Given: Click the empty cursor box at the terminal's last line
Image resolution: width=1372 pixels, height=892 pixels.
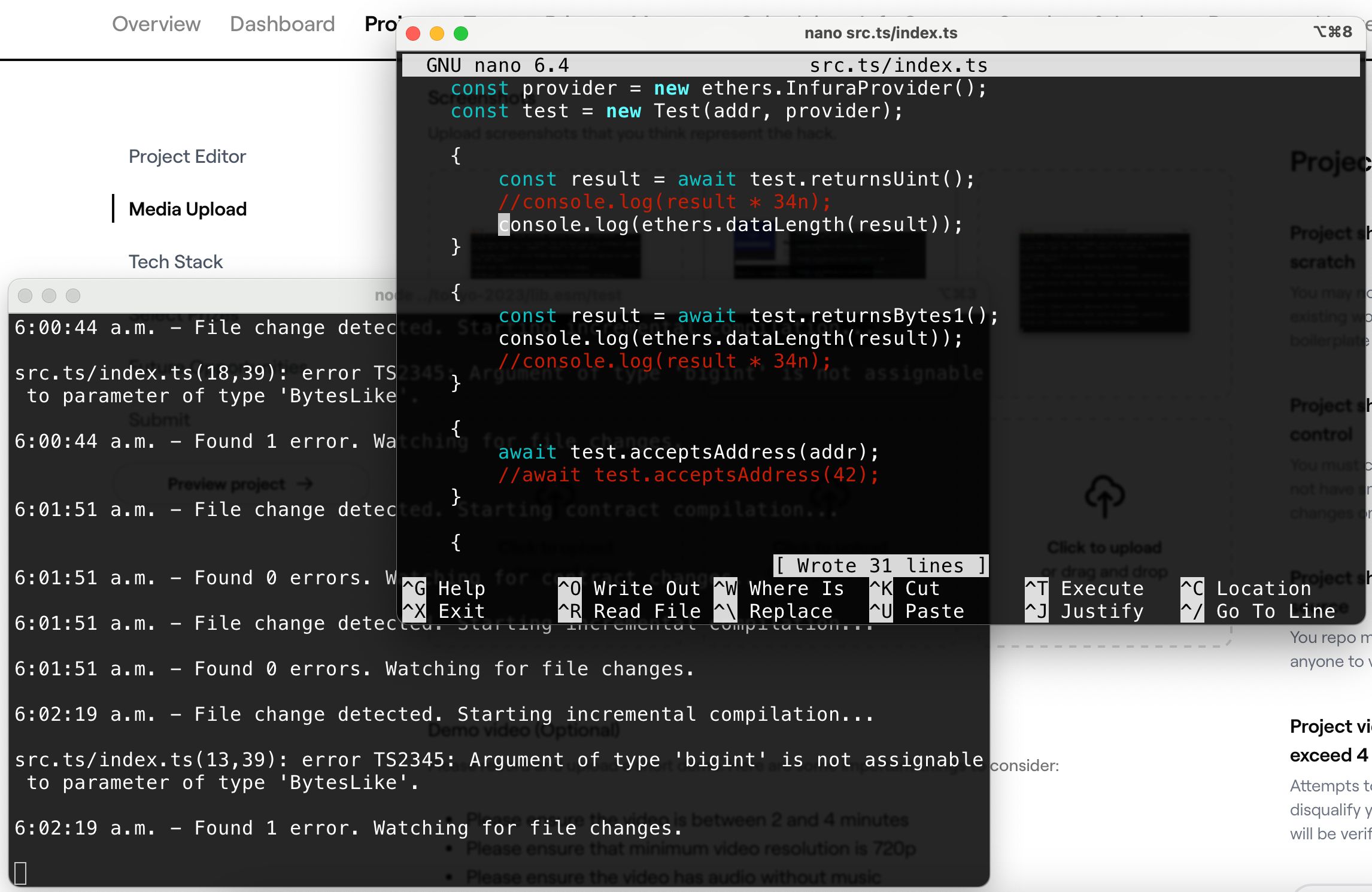Looking at the screenshot, I should pyautogui.click(x=20, y=873).
